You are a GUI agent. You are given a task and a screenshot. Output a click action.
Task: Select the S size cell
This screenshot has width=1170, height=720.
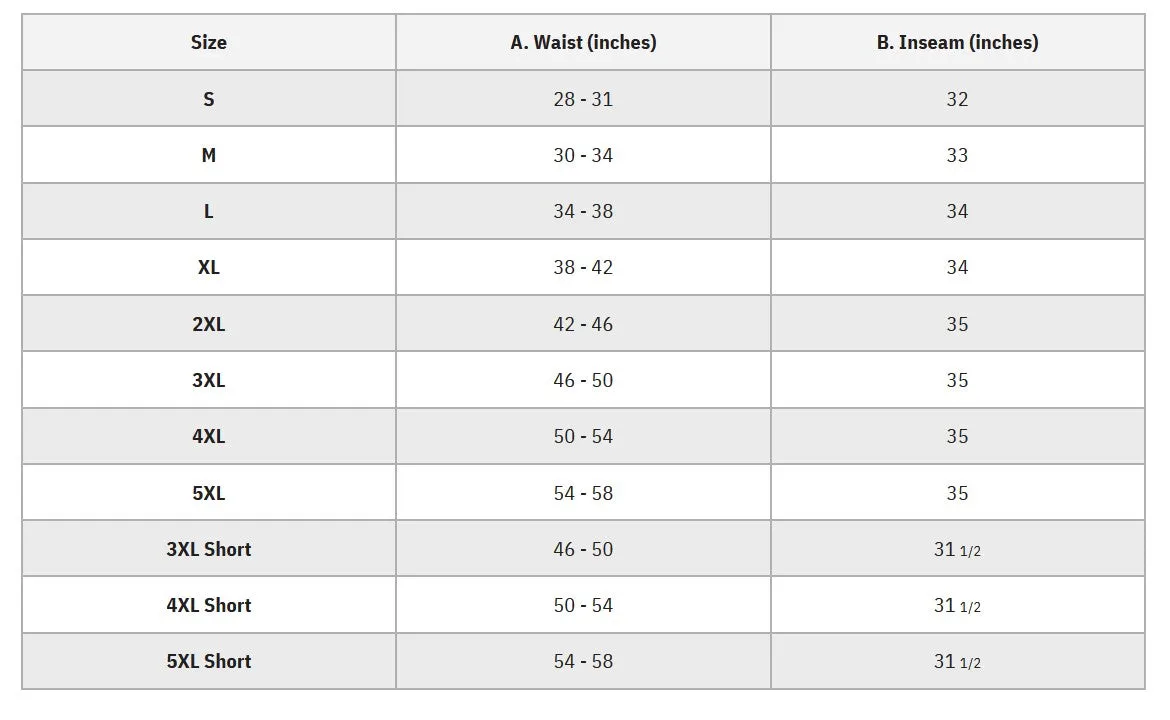209,98
